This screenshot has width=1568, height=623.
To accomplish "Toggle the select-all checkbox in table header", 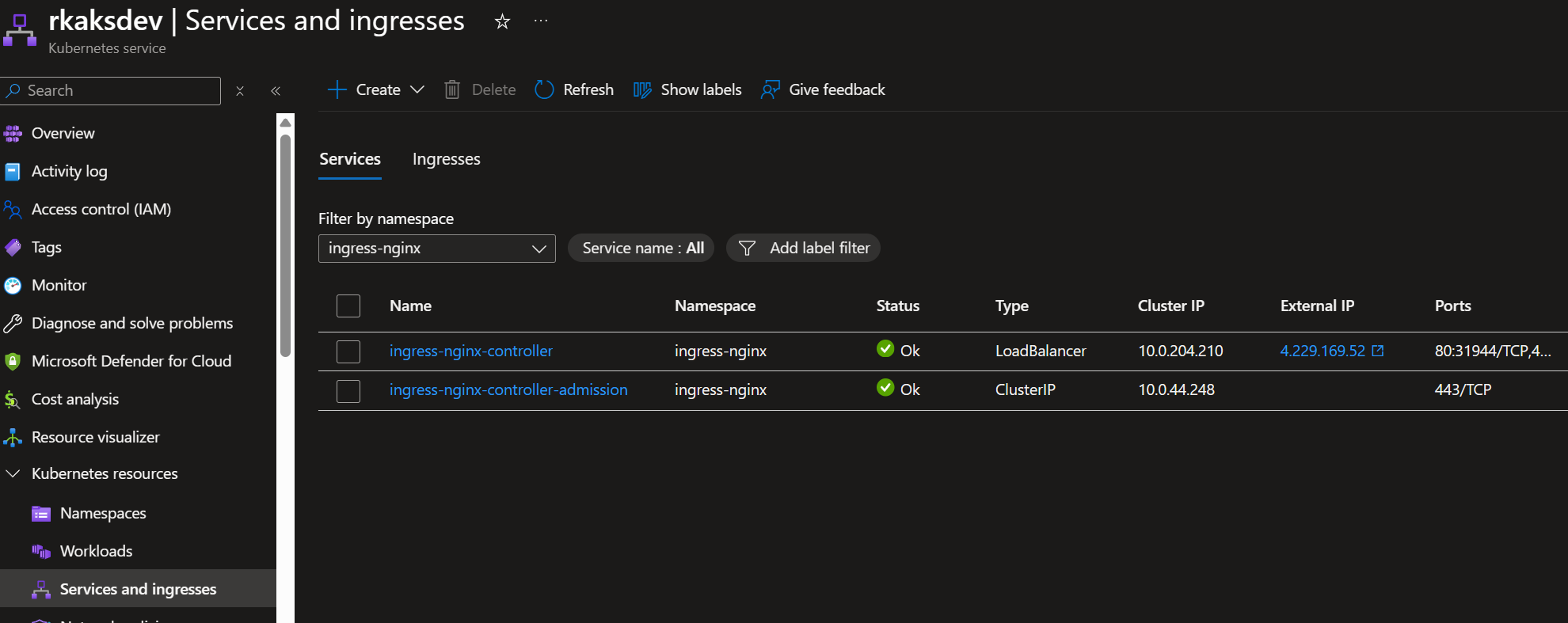I will 348,306.
